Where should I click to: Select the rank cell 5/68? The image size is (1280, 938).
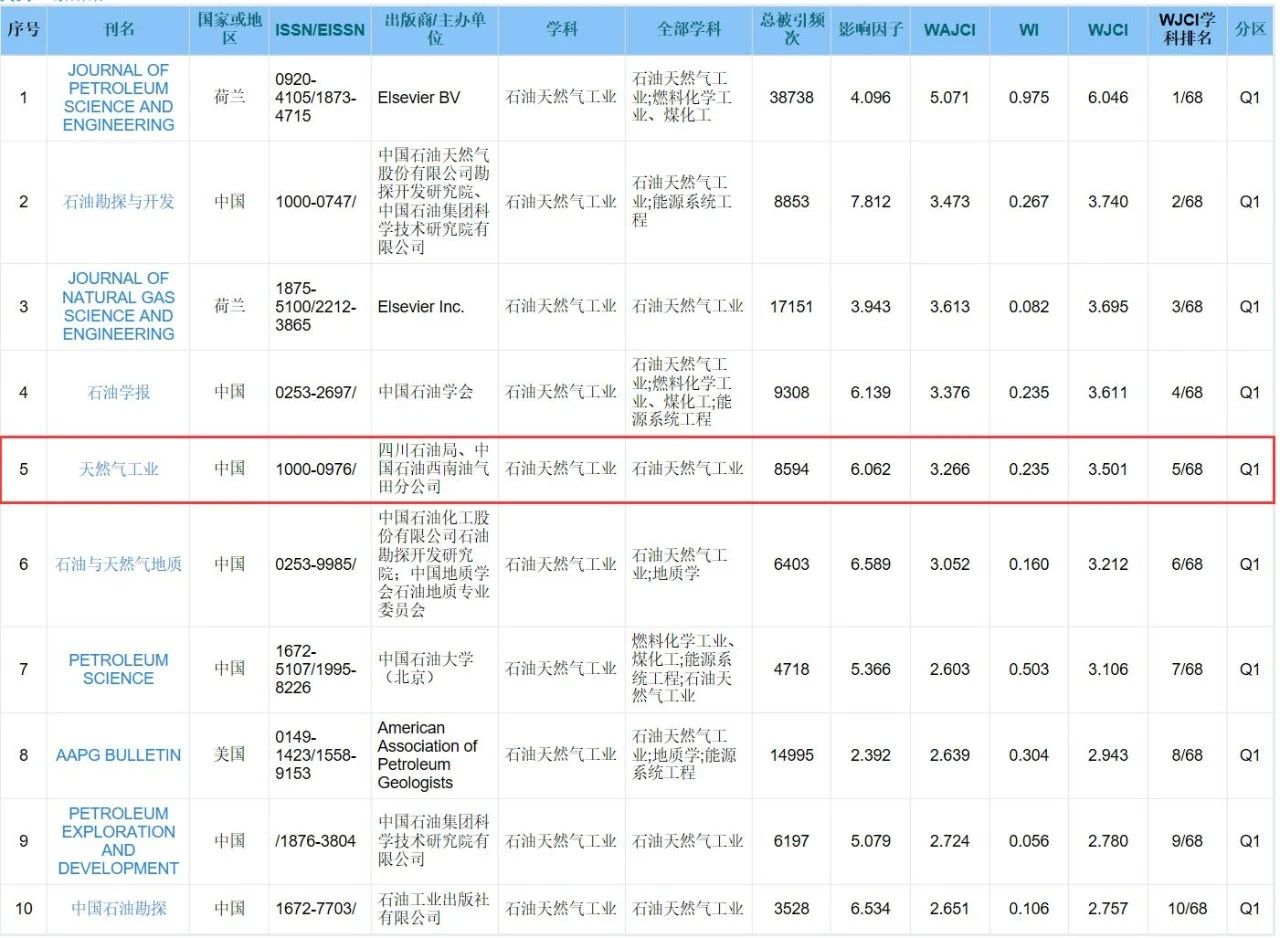coord(1187,469)
